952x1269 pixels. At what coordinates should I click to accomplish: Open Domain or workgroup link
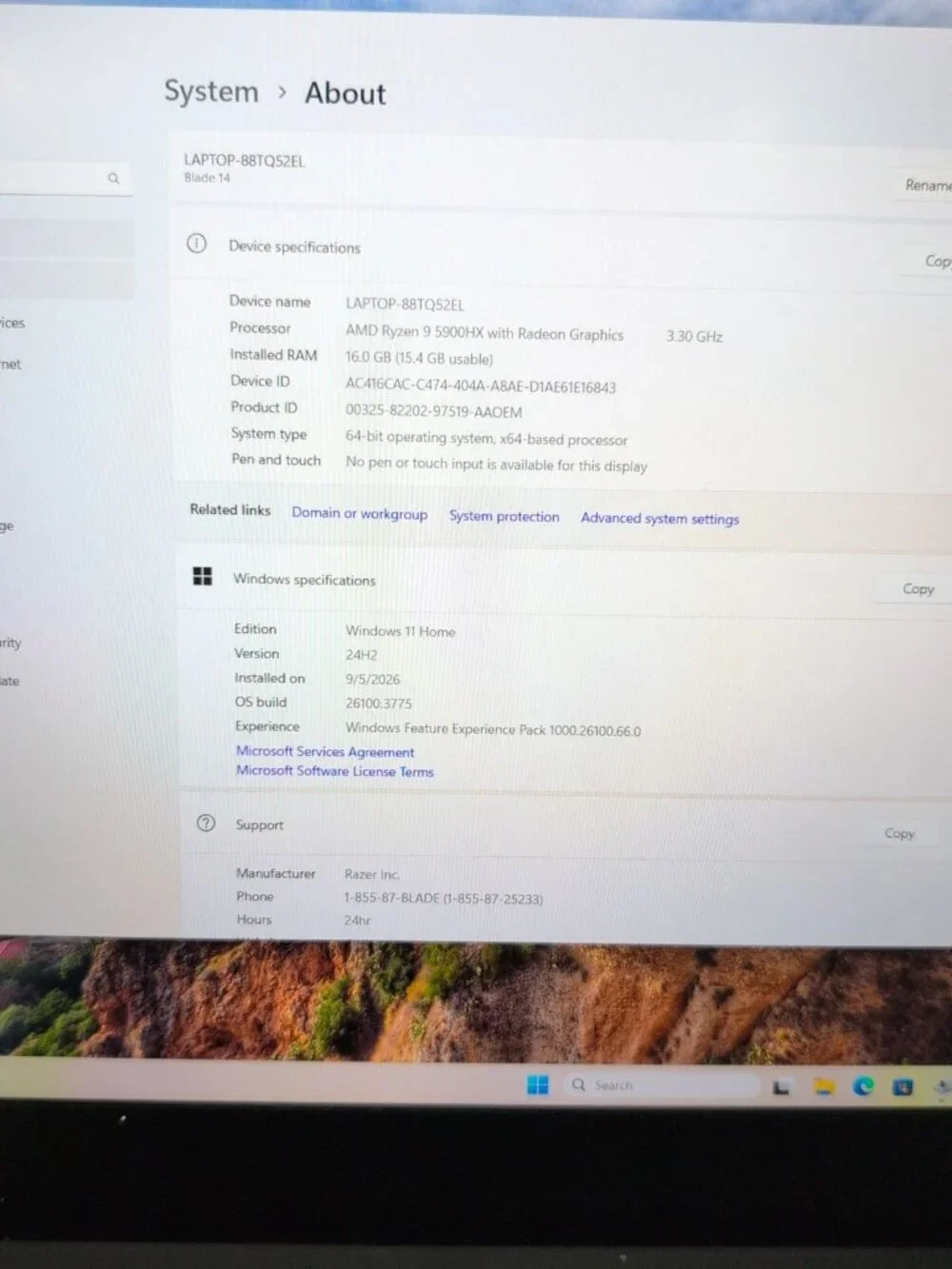point(359,513)
